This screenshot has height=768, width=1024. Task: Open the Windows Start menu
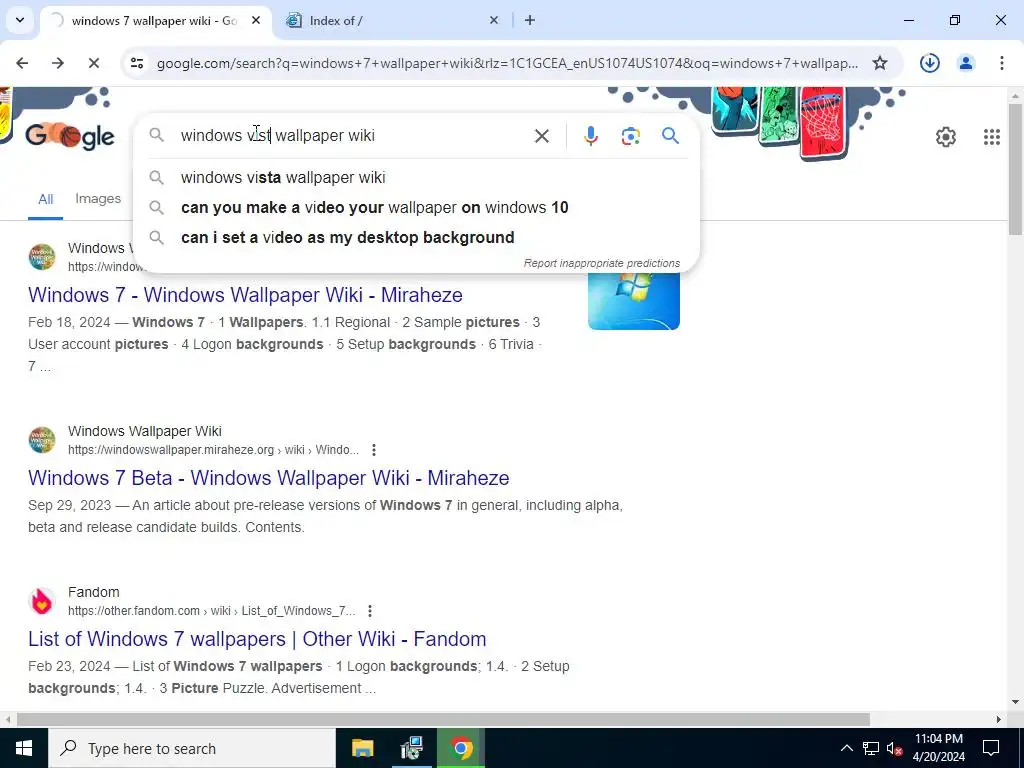pyautogui.click(x=24, y=748)
